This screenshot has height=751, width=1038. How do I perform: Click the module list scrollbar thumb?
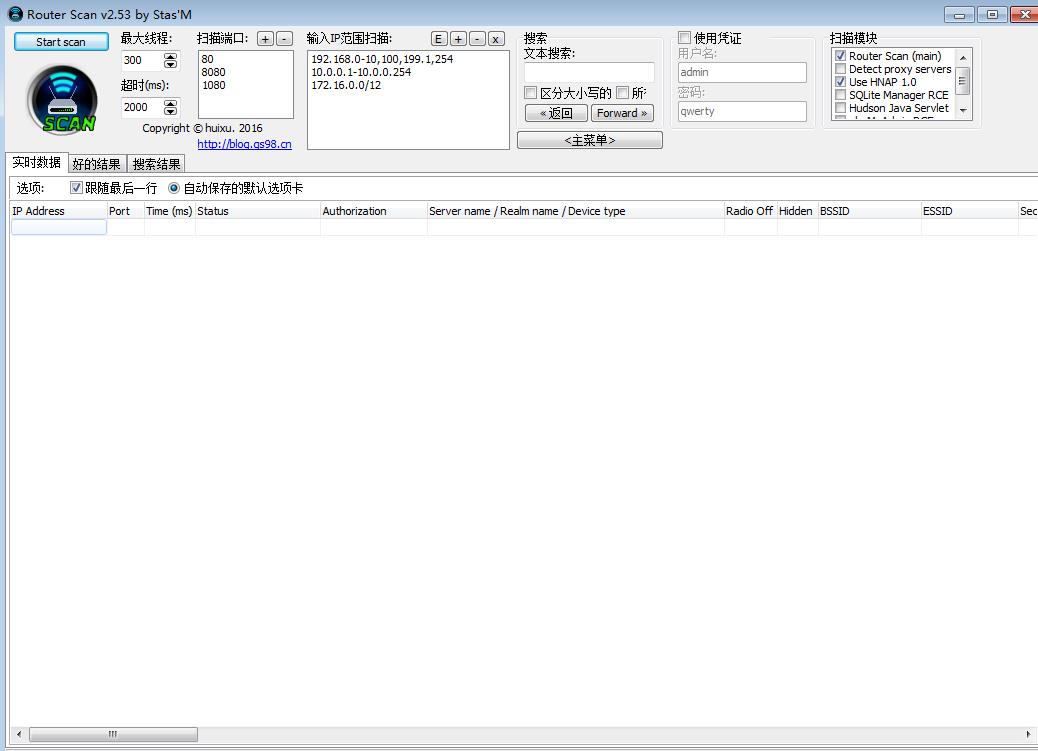(963, 81)
